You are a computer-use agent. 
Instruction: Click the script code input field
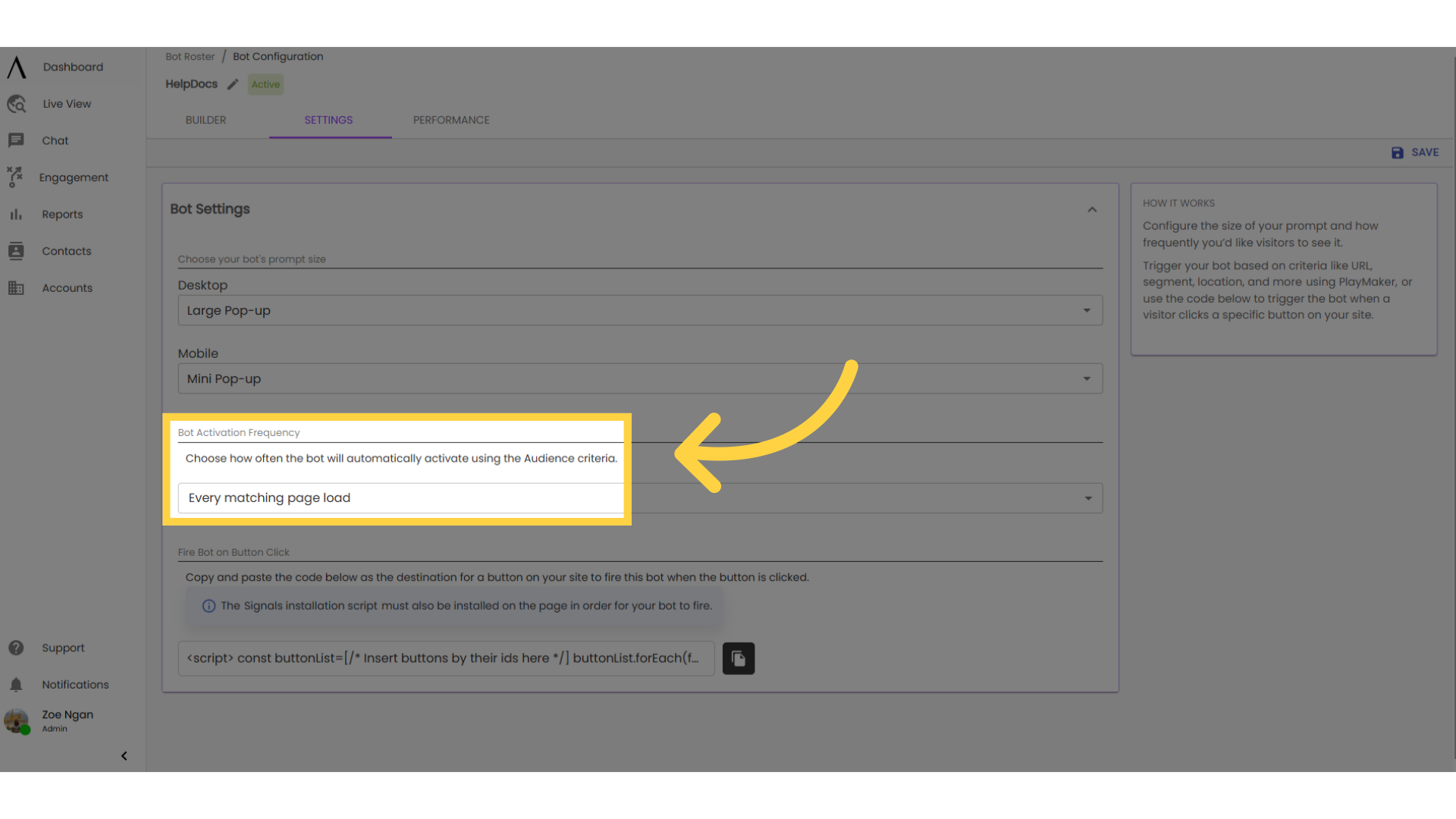pyautogui.click(x=446, y=658)
